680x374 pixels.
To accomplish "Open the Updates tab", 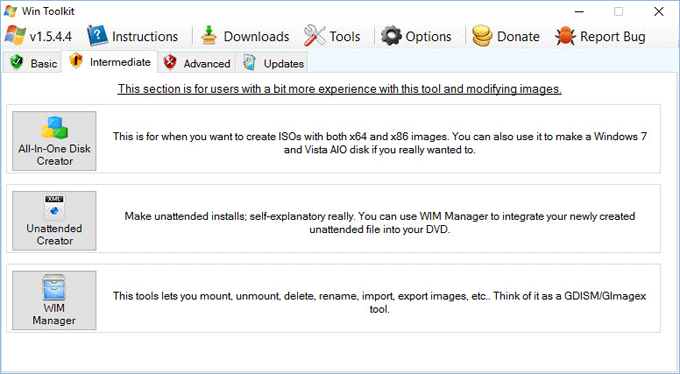I will click(272, 63).
